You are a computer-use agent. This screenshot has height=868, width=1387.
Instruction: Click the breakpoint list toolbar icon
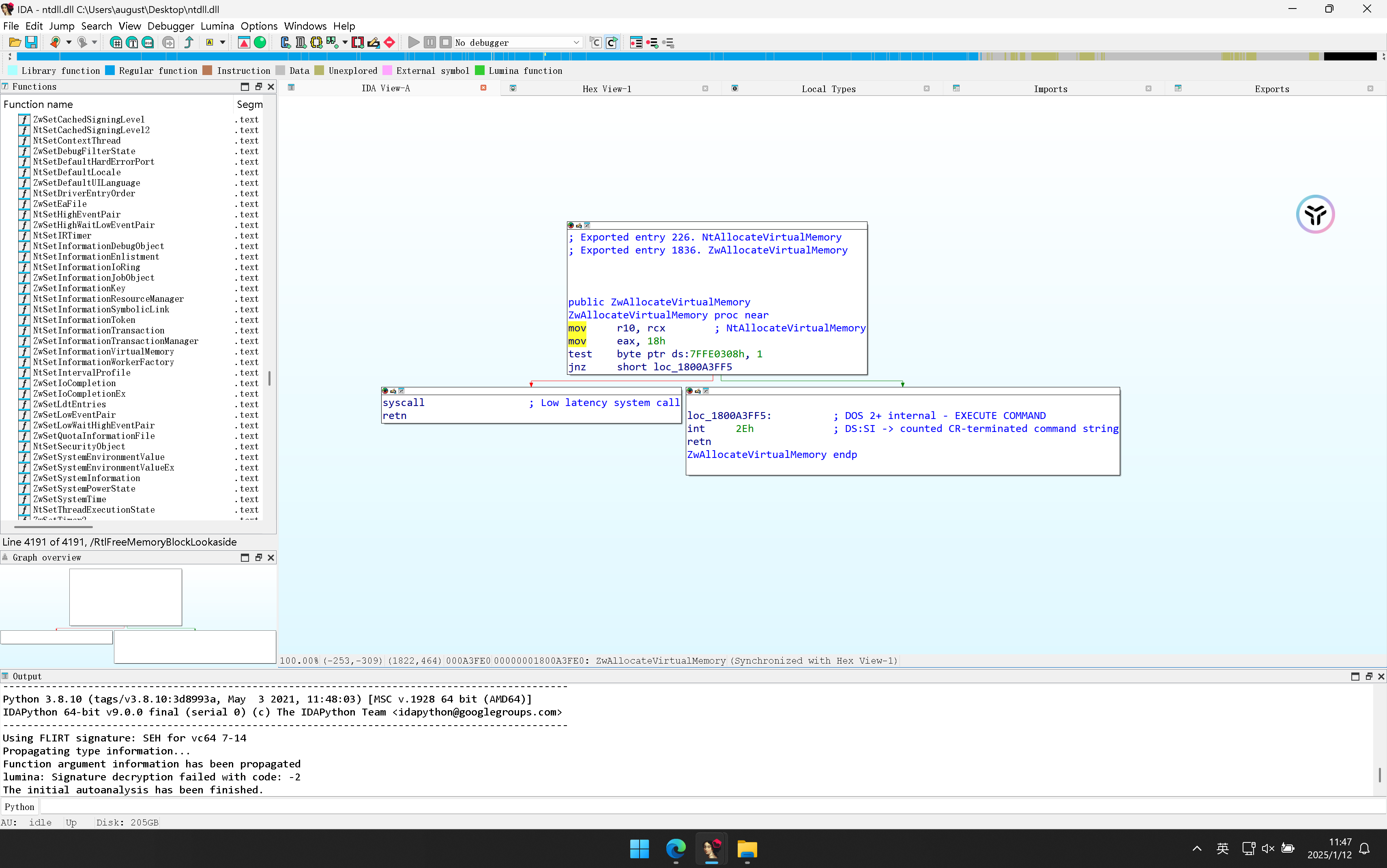pos(636,43)
